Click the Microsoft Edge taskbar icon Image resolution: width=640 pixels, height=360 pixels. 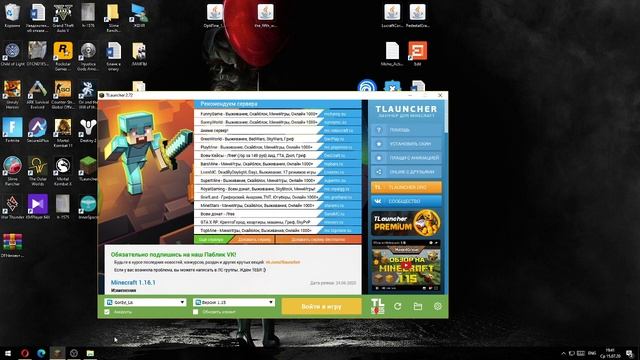click(x=41, y=353)
